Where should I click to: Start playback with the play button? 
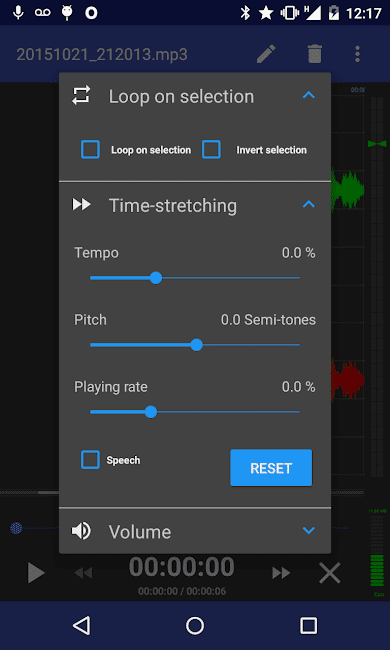click(x=36, y=573)
